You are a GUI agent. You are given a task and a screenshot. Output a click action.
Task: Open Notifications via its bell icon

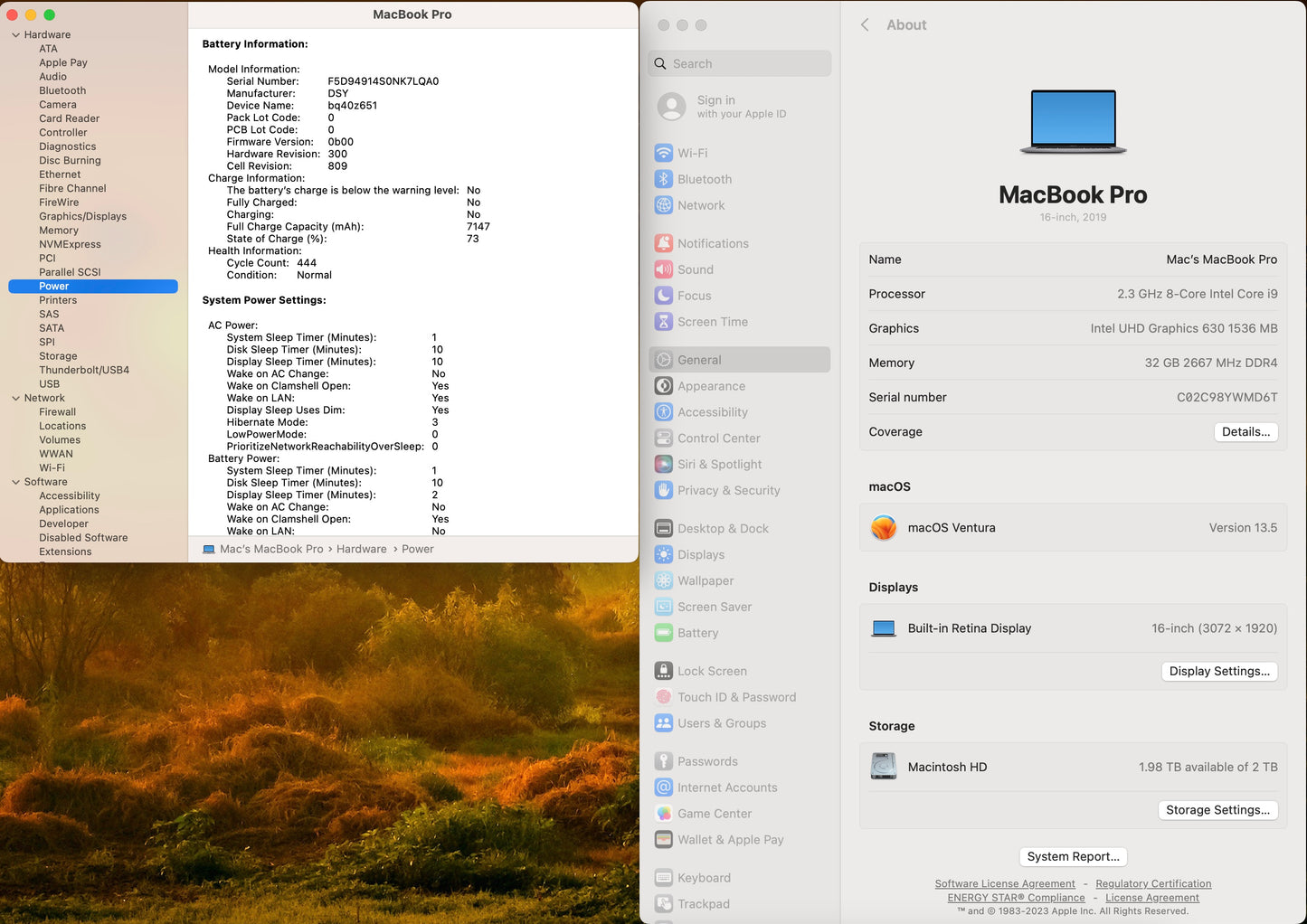click(663, 243)
